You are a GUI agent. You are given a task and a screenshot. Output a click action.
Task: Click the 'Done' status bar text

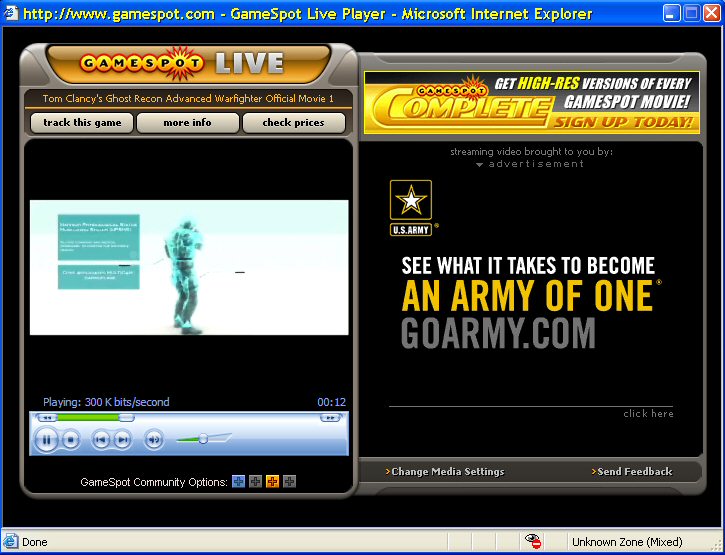(35, 542)
